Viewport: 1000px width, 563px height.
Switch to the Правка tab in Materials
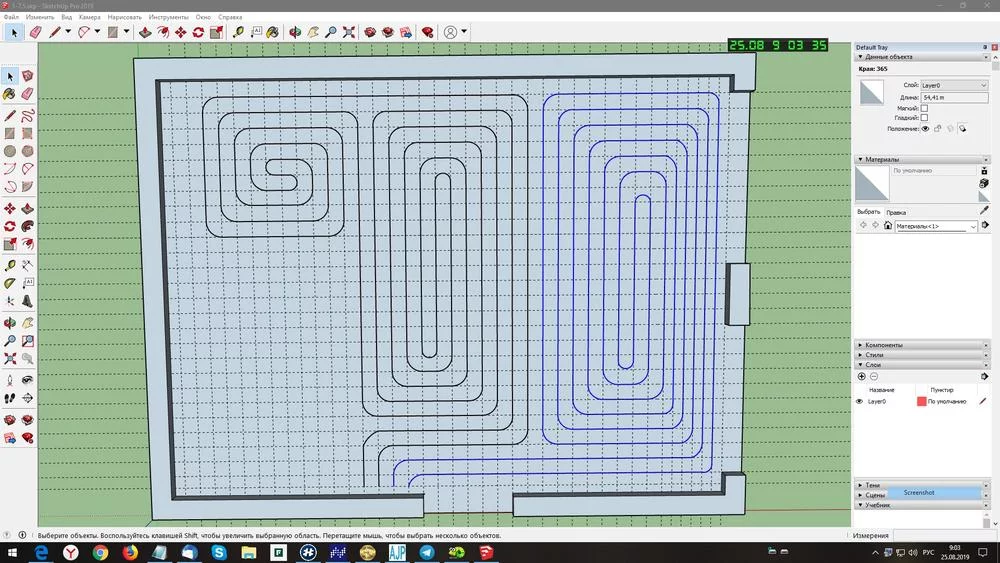pyautogui.click(x=896, y=212)
